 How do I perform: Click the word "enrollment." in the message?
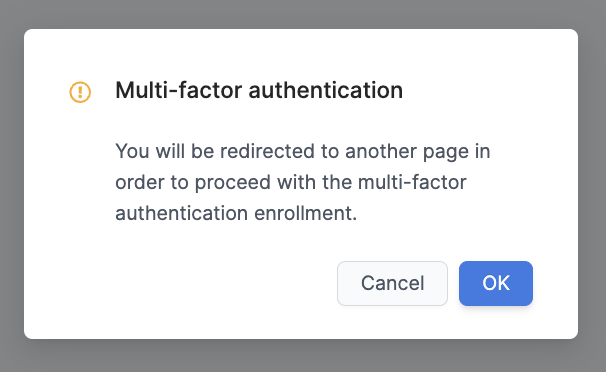(305, 213)
